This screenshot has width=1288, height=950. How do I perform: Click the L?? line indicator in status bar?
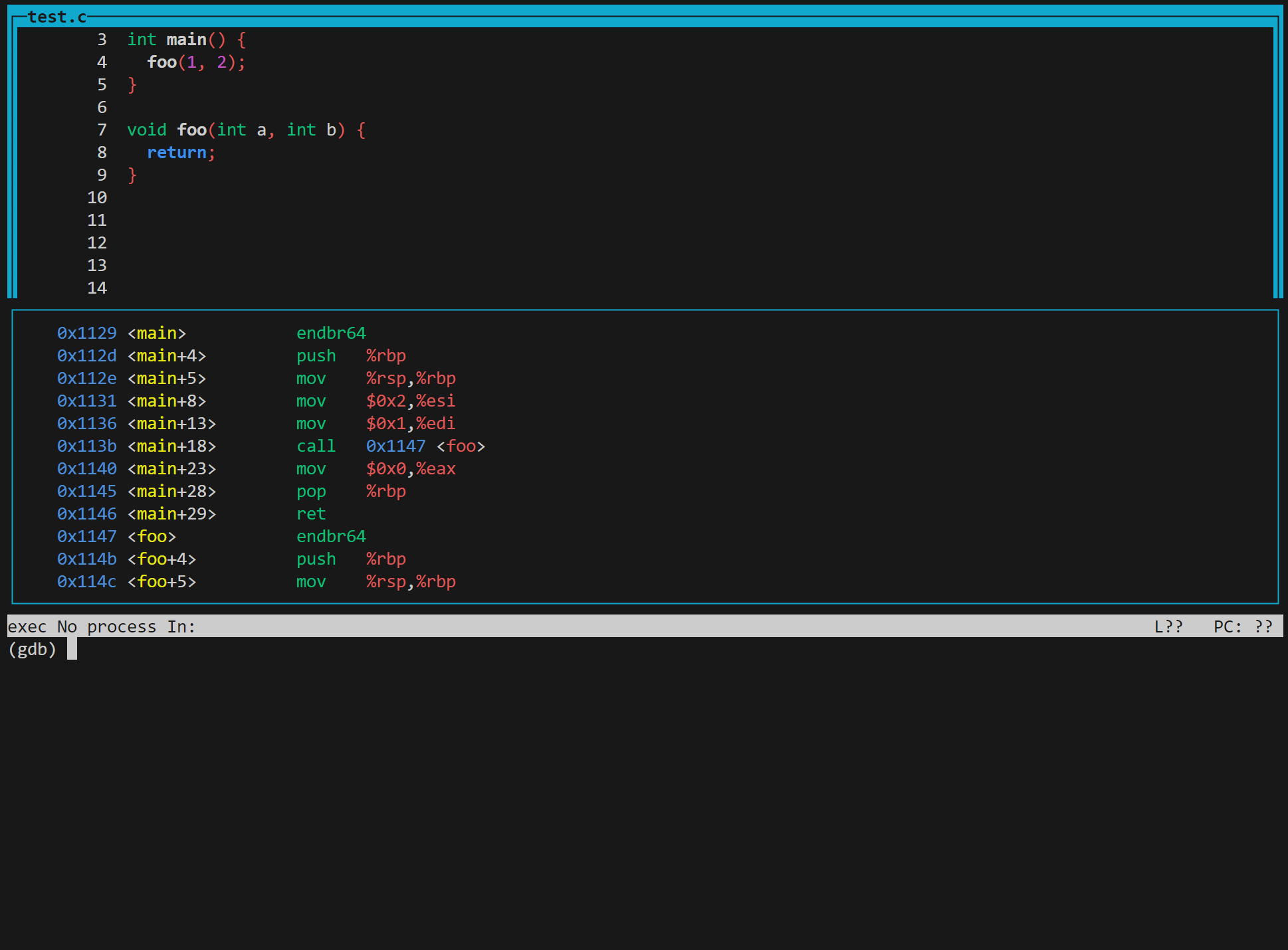(x=1168, y=626)
